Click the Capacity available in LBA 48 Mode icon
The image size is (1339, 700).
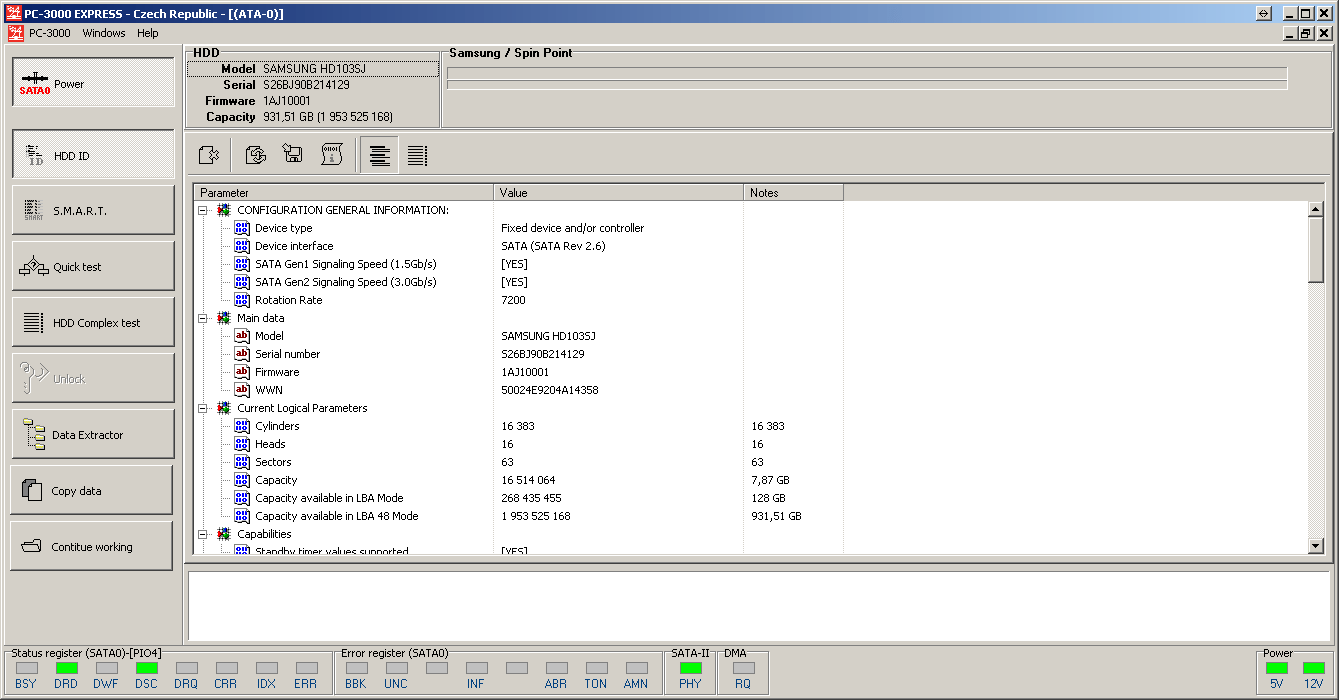click(242, 516)
